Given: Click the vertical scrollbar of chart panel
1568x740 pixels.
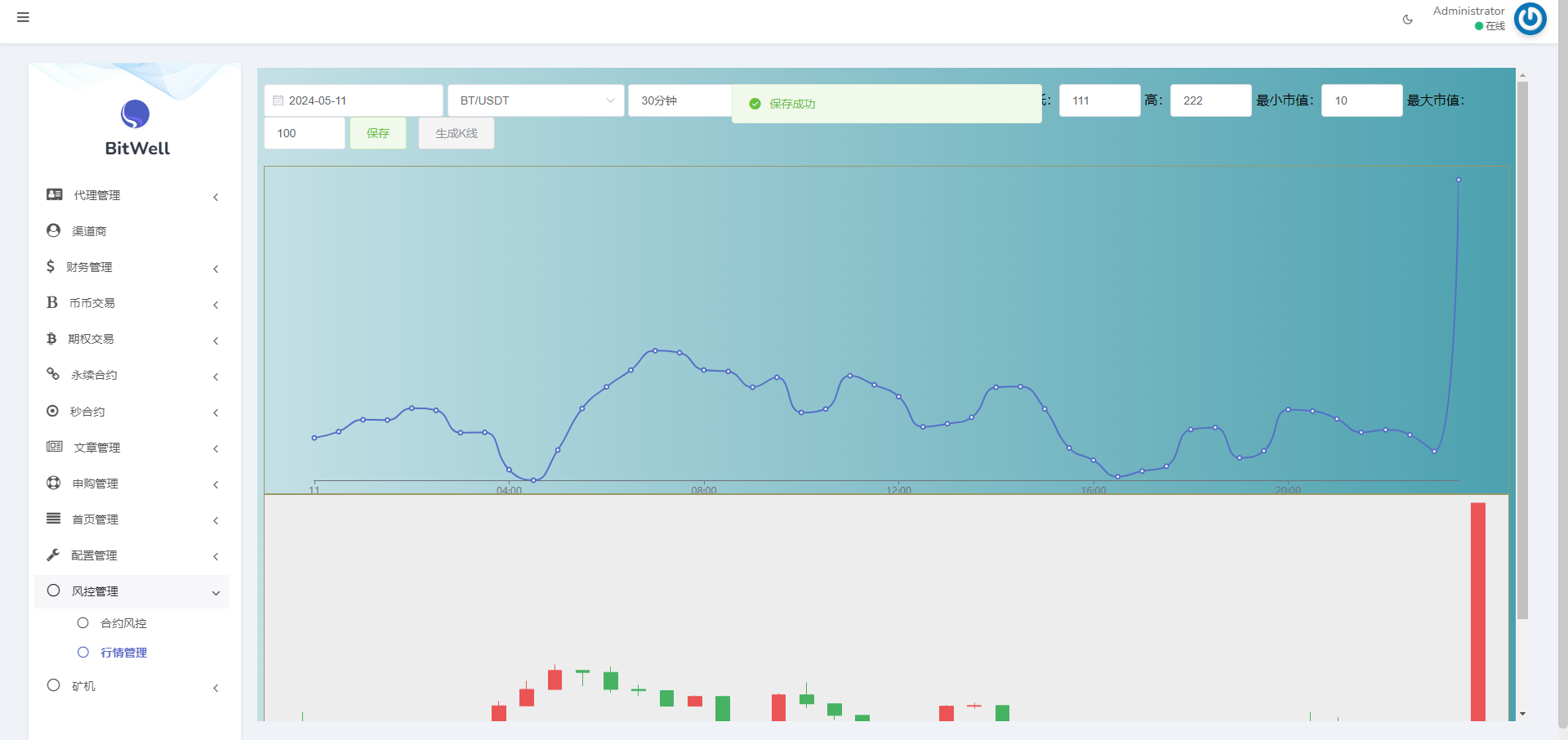Looking at the screenshot, I should (x=1522, y=351).
